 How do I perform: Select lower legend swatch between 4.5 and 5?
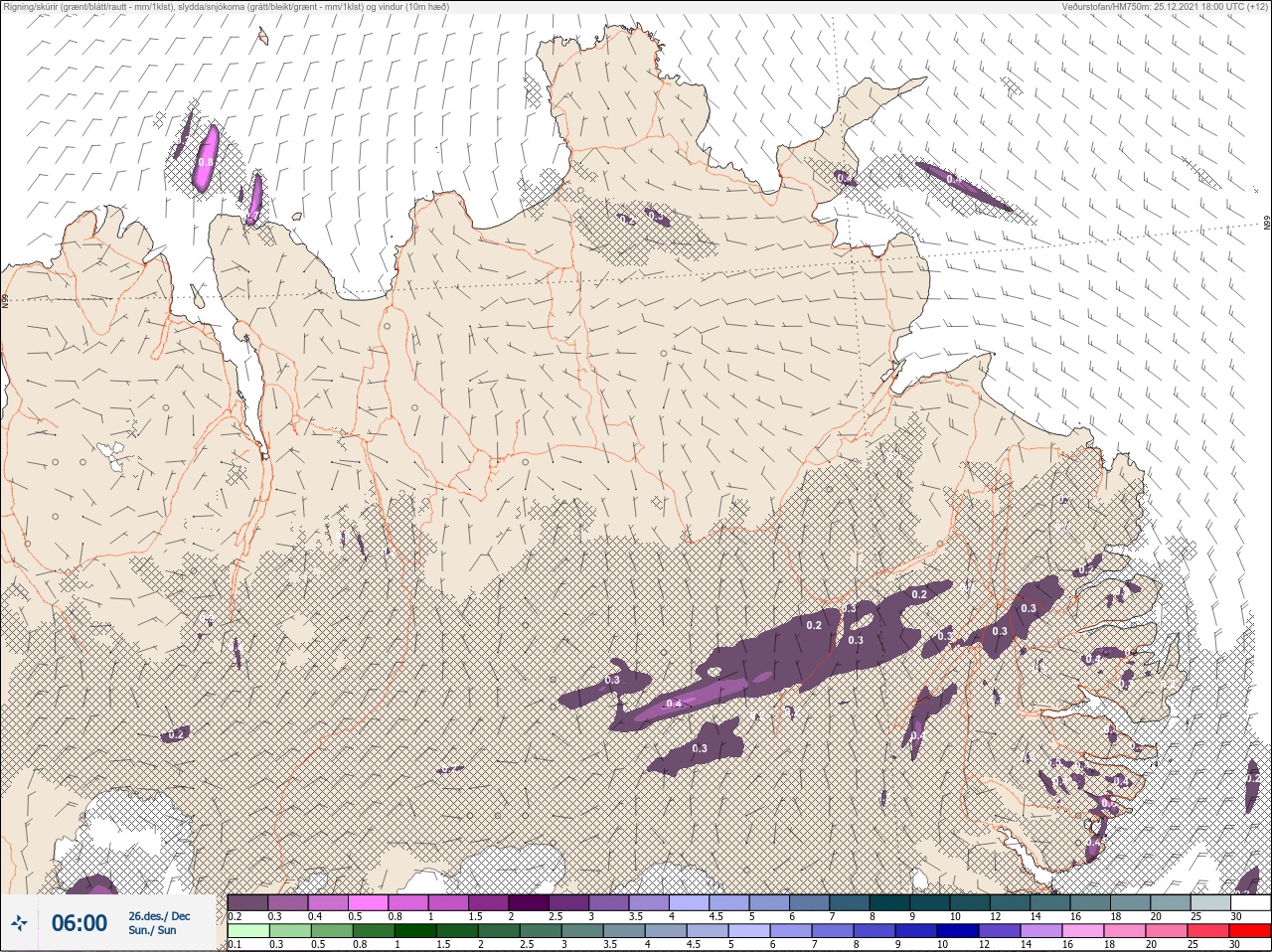coord(708,931)
